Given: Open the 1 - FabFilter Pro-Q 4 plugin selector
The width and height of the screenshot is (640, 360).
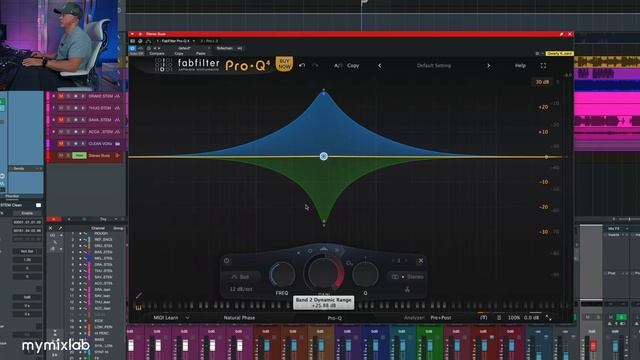Looking at the screenshot, I should click(175, 41).
